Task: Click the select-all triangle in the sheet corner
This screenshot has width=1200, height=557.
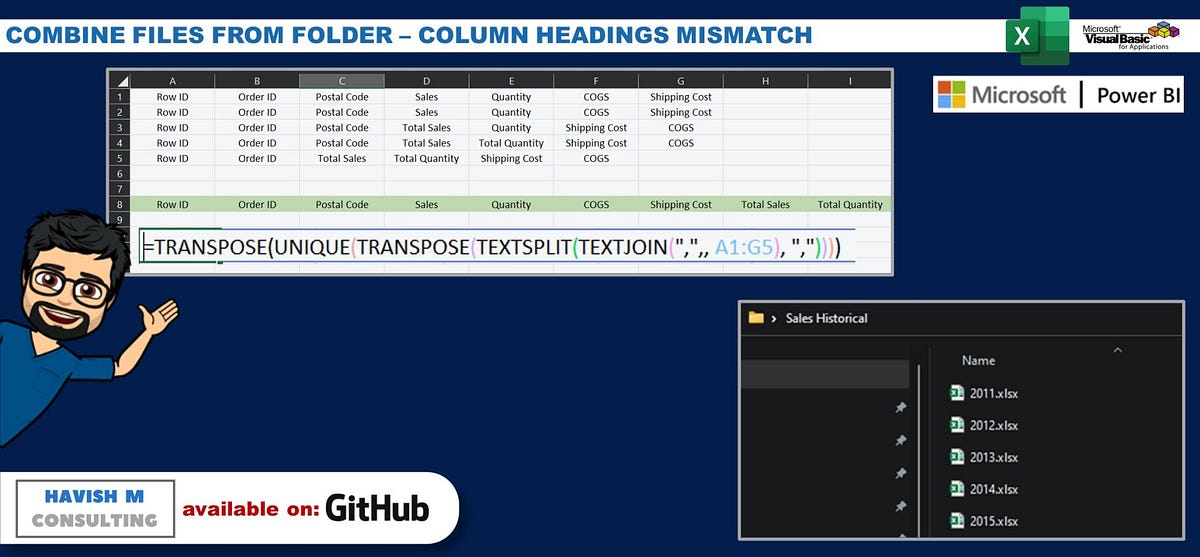Action: tap(121, 81)
